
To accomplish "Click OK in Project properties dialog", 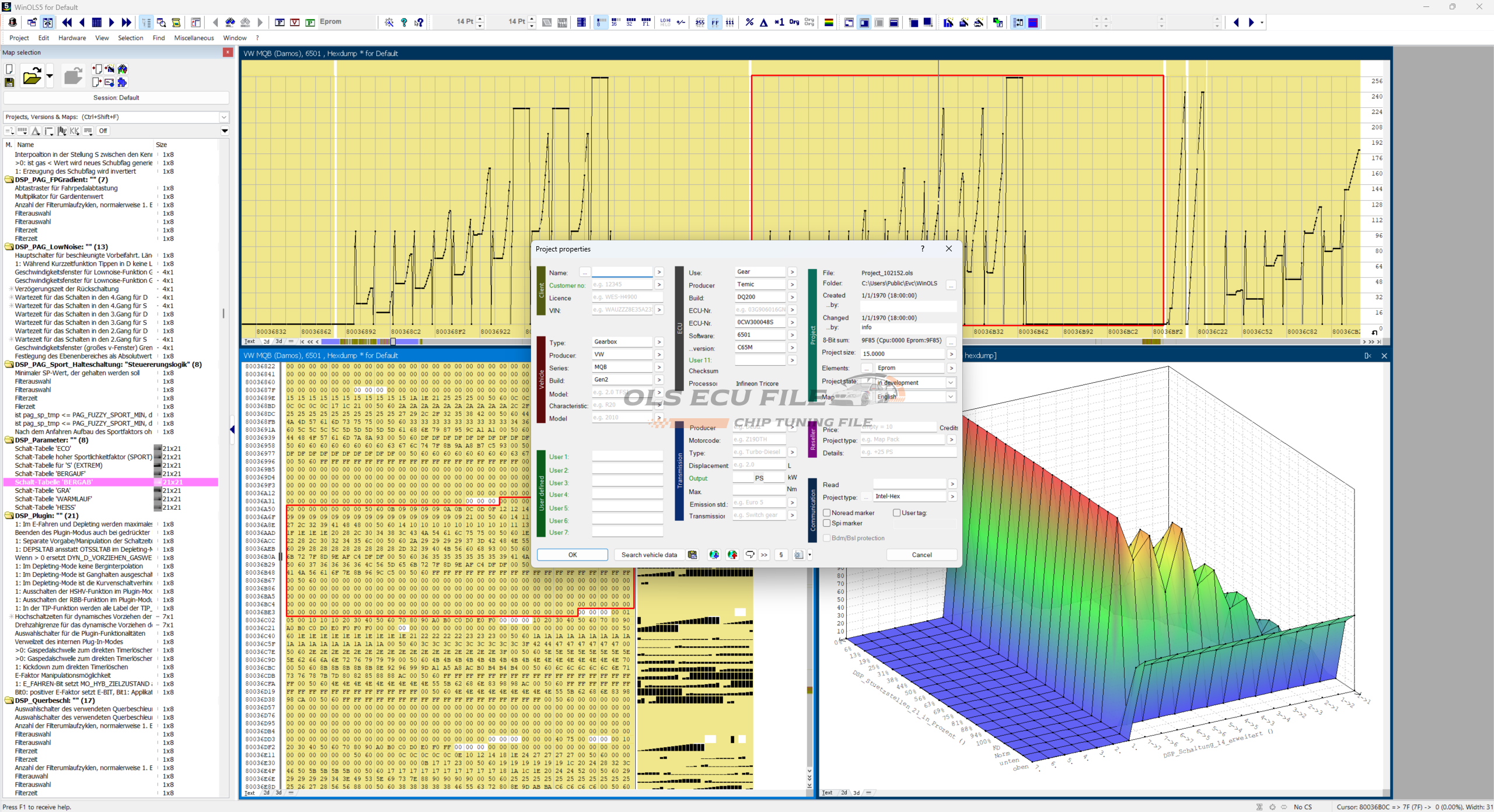I will click(573, 555).
